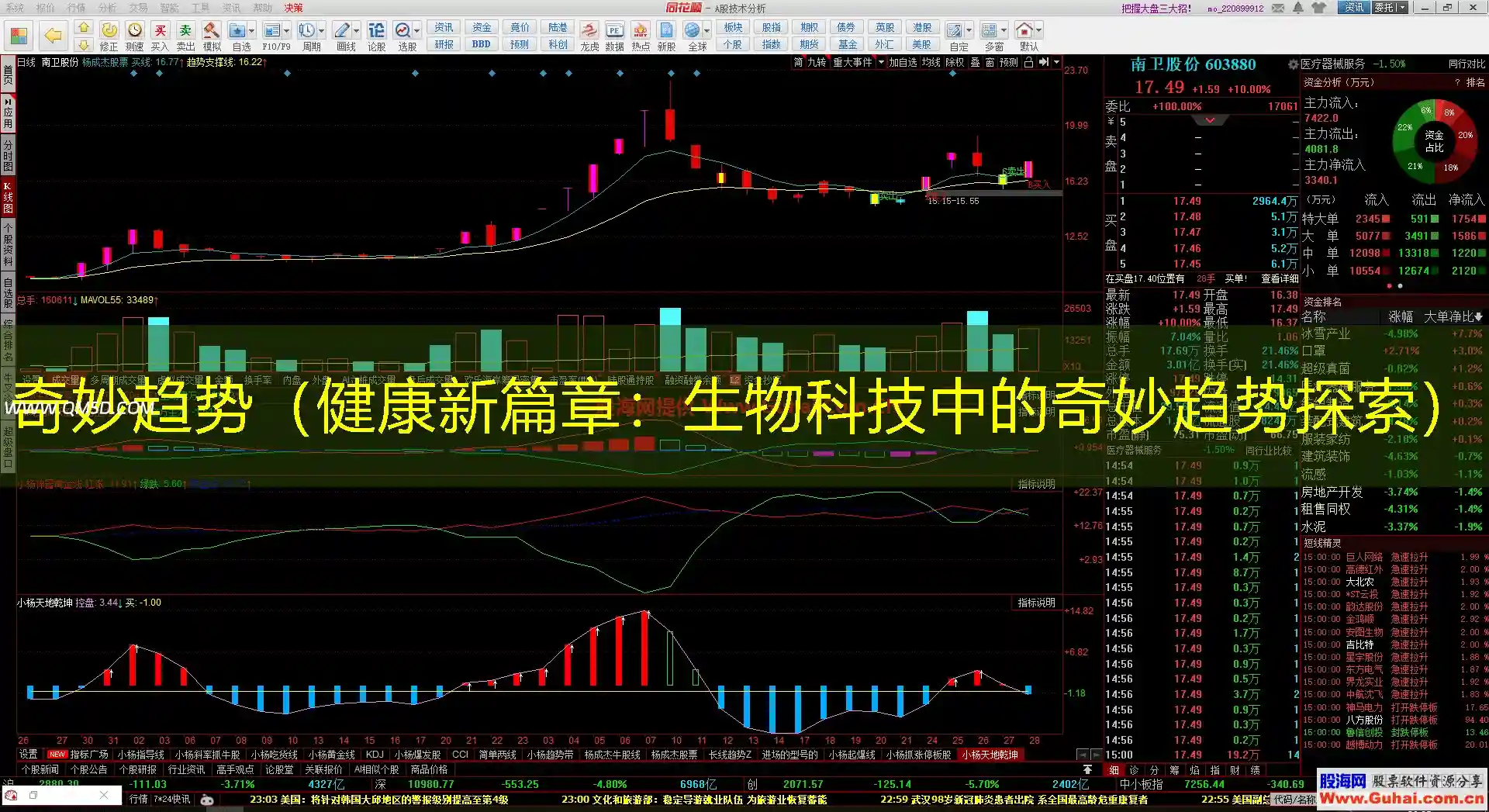Toggle the chart lock icon

tap(1028, 62)
